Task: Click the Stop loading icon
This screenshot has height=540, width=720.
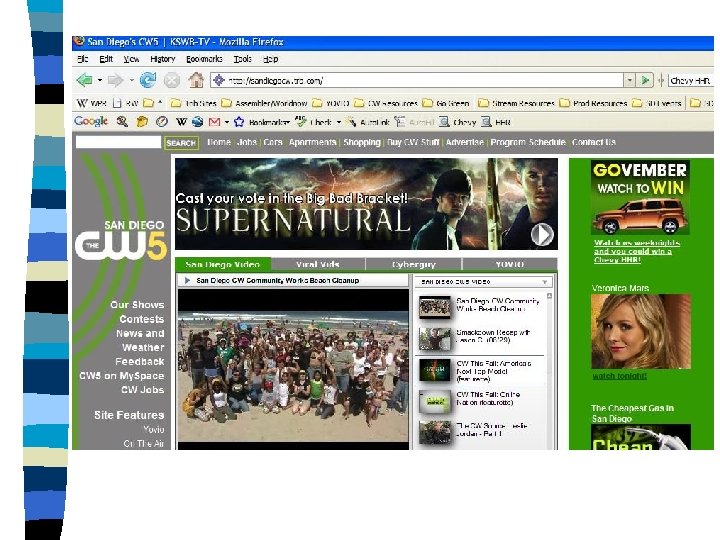Action: [x=172, y=81]
